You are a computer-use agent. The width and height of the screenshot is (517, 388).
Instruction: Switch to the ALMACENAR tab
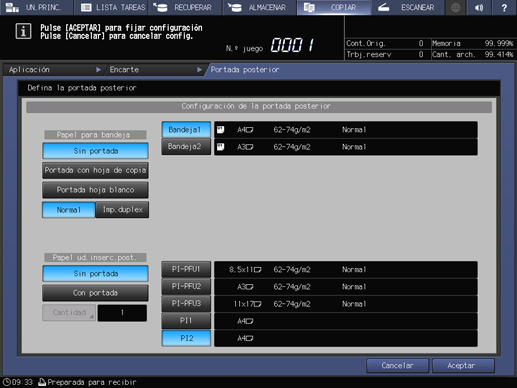click(259, 7)
